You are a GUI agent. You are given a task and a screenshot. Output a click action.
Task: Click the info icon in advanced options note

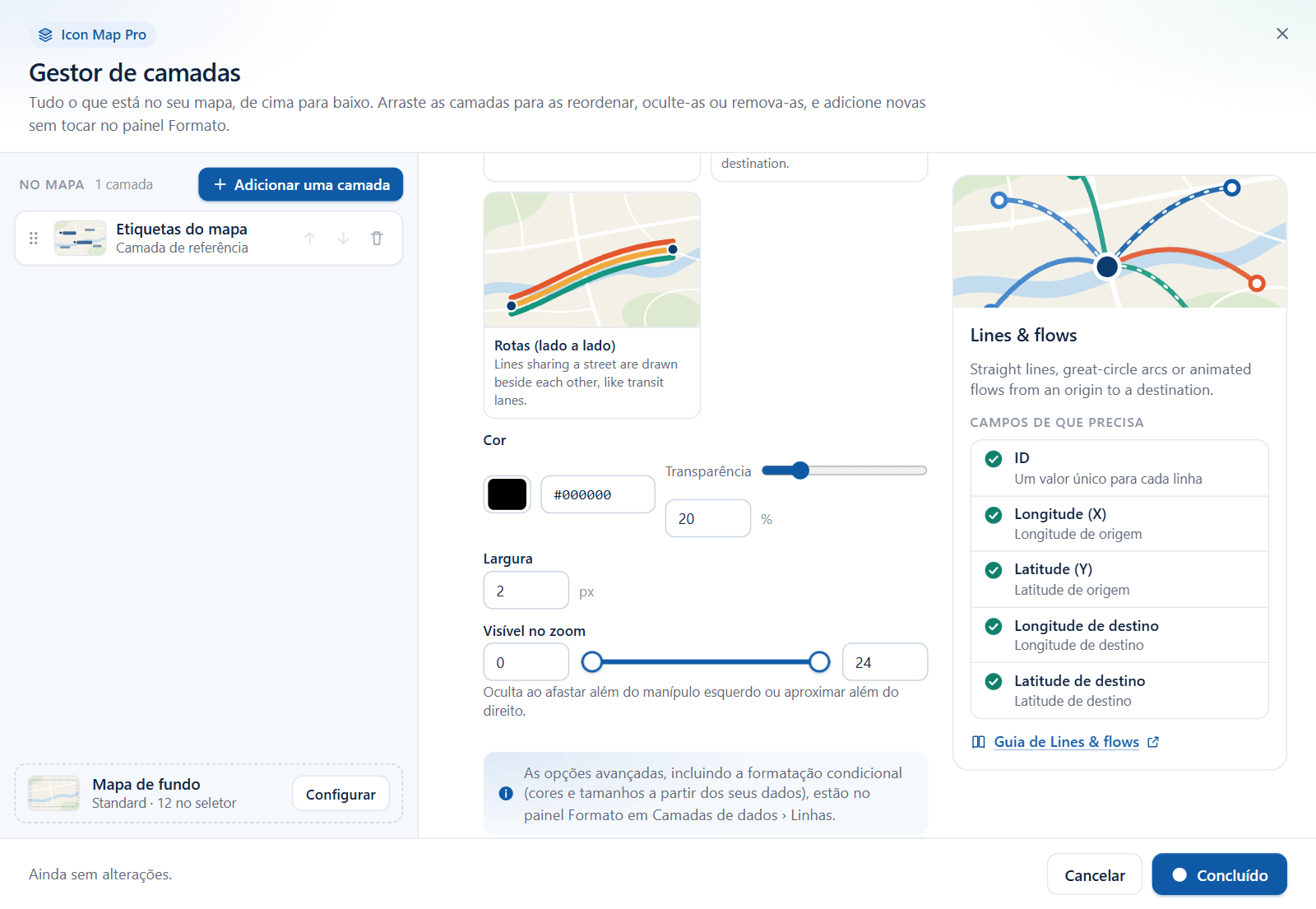click(506, 794)
